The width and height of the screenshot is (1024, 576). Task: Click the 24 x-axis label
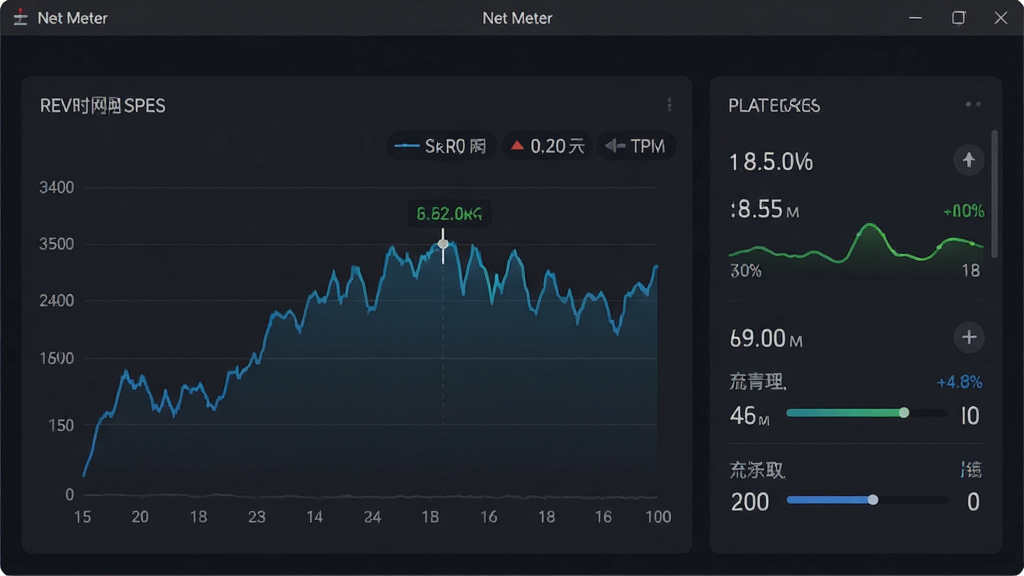coord(372,517)
